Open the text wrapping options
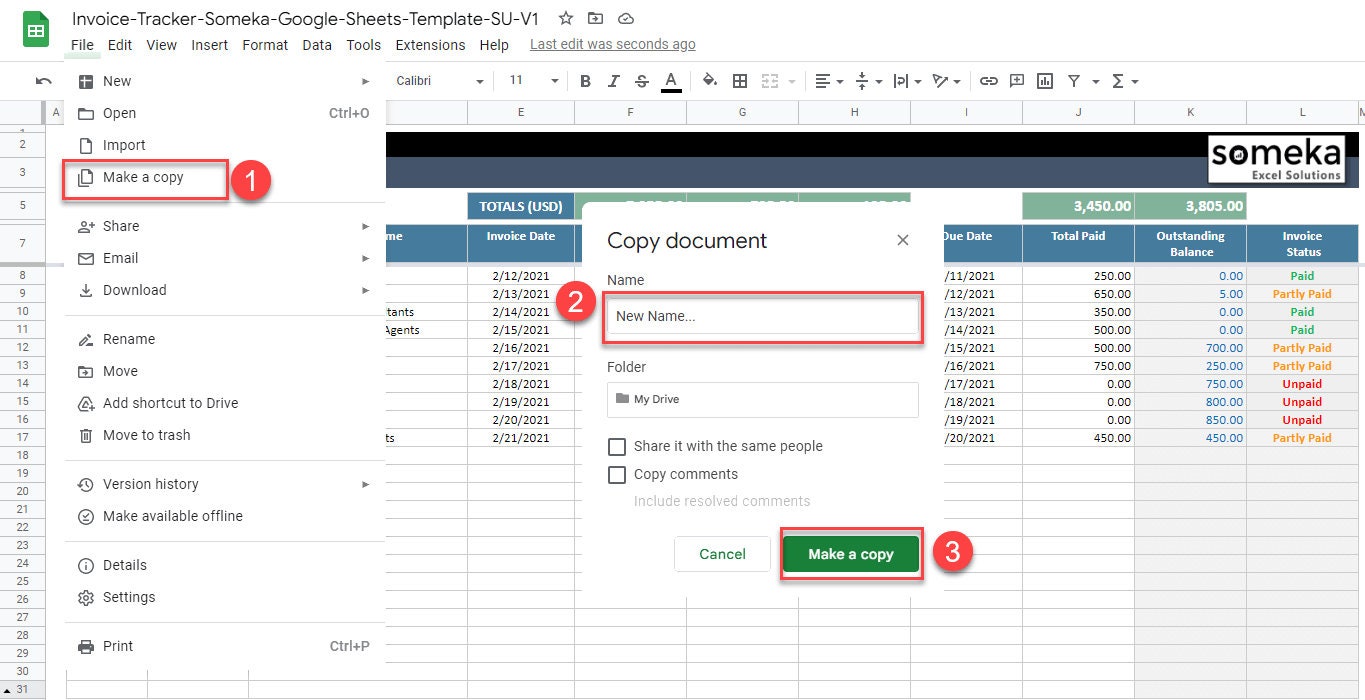Image resolution: width=1365 pixels, height=700 pixels. 907,81
